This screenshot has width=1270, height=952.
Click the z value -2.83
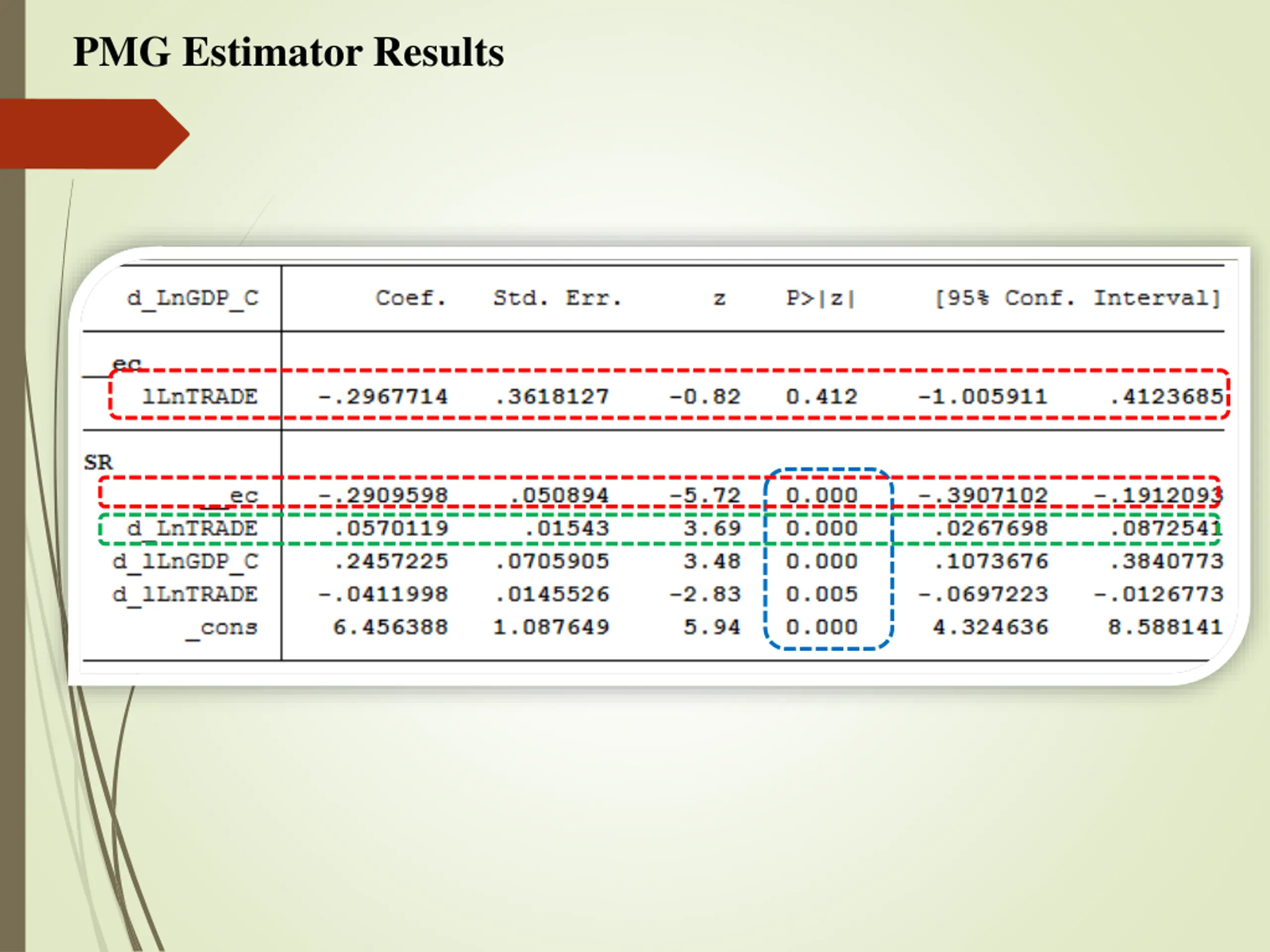705,595
